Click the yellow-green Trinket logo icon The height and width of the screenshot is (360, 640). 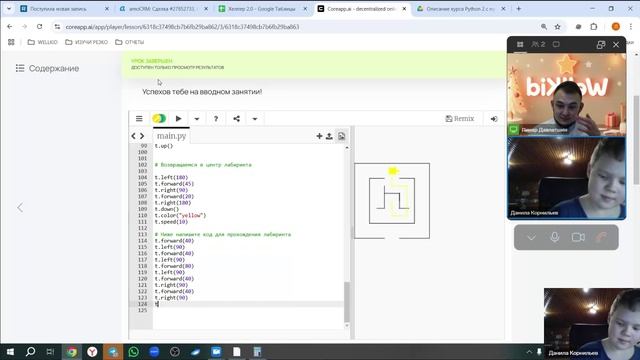click(159, 118)
